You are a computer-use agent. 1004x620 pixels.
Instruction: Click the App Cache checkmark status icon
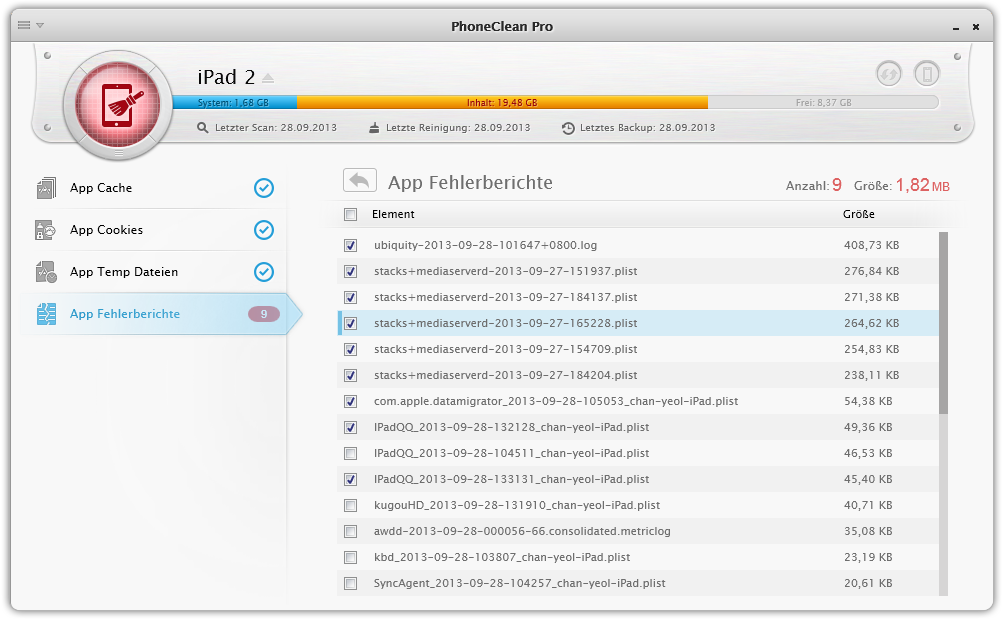click(x=264, y=188)
